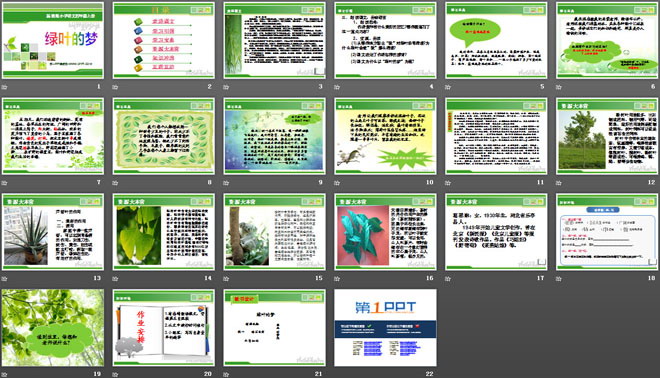Select slide 6 thumbnail with green cloud callouts
Screen dimensions: 660x378
tap(607, 40)
